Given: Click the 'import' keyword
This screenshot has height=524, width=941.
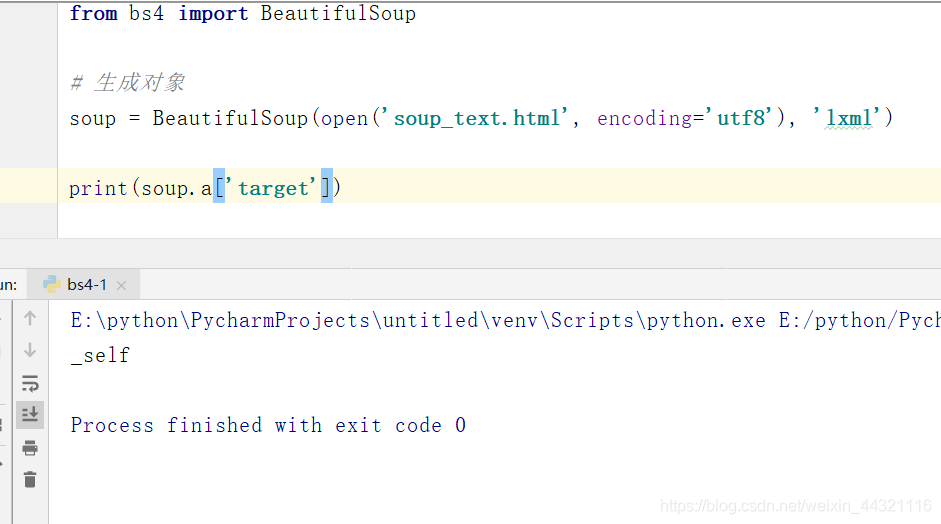Looking at the screenshot, I should (x=213, y=13).
